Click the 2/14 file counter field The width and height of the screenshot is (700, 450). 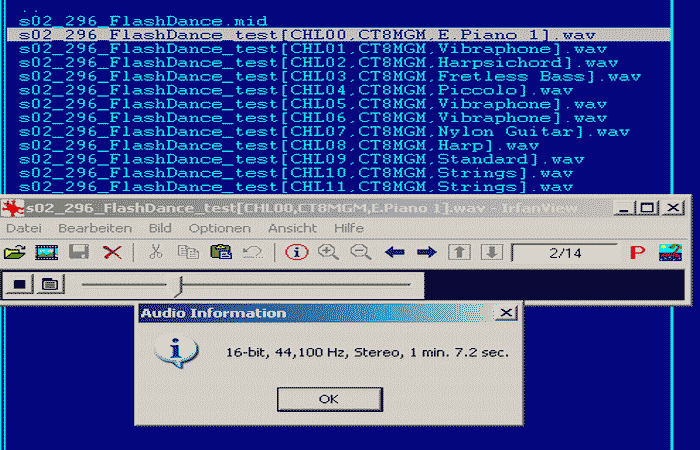click(560, 252)
